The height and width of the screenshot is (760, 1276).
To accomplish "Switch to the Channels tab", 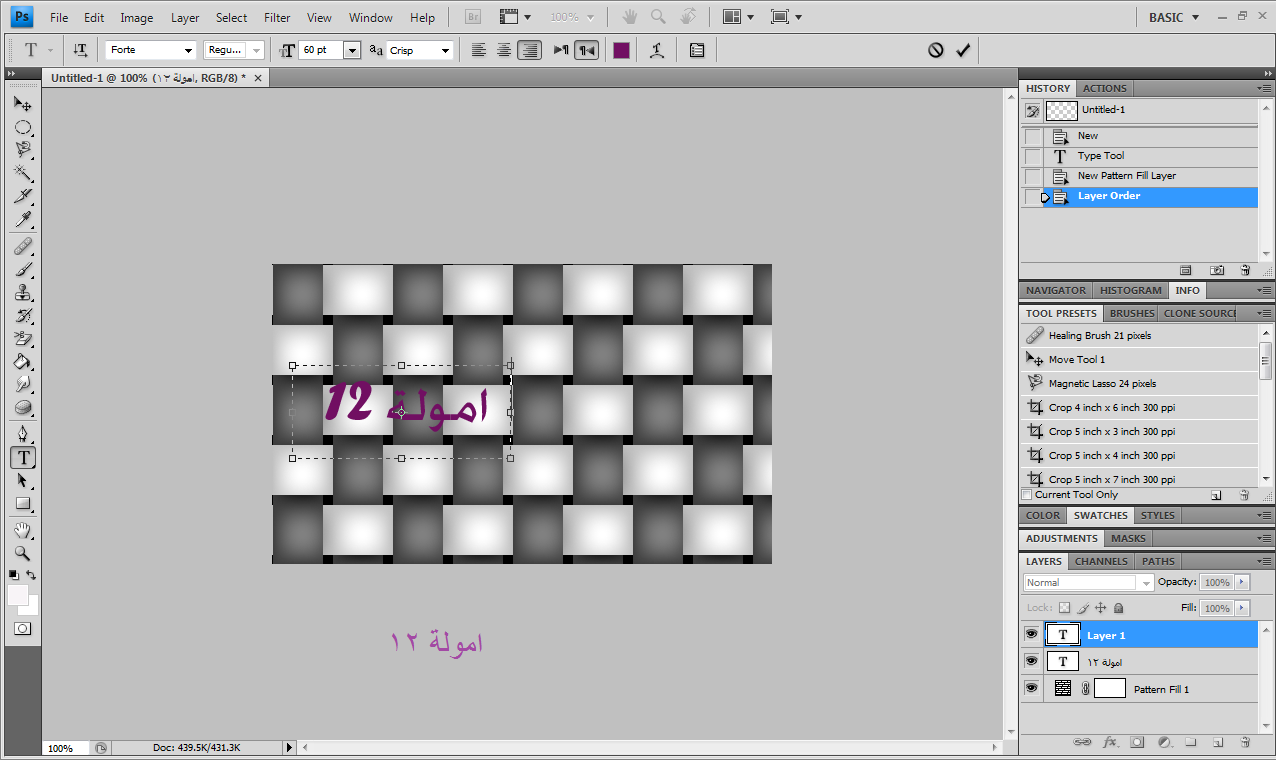I will (1101, 561).
